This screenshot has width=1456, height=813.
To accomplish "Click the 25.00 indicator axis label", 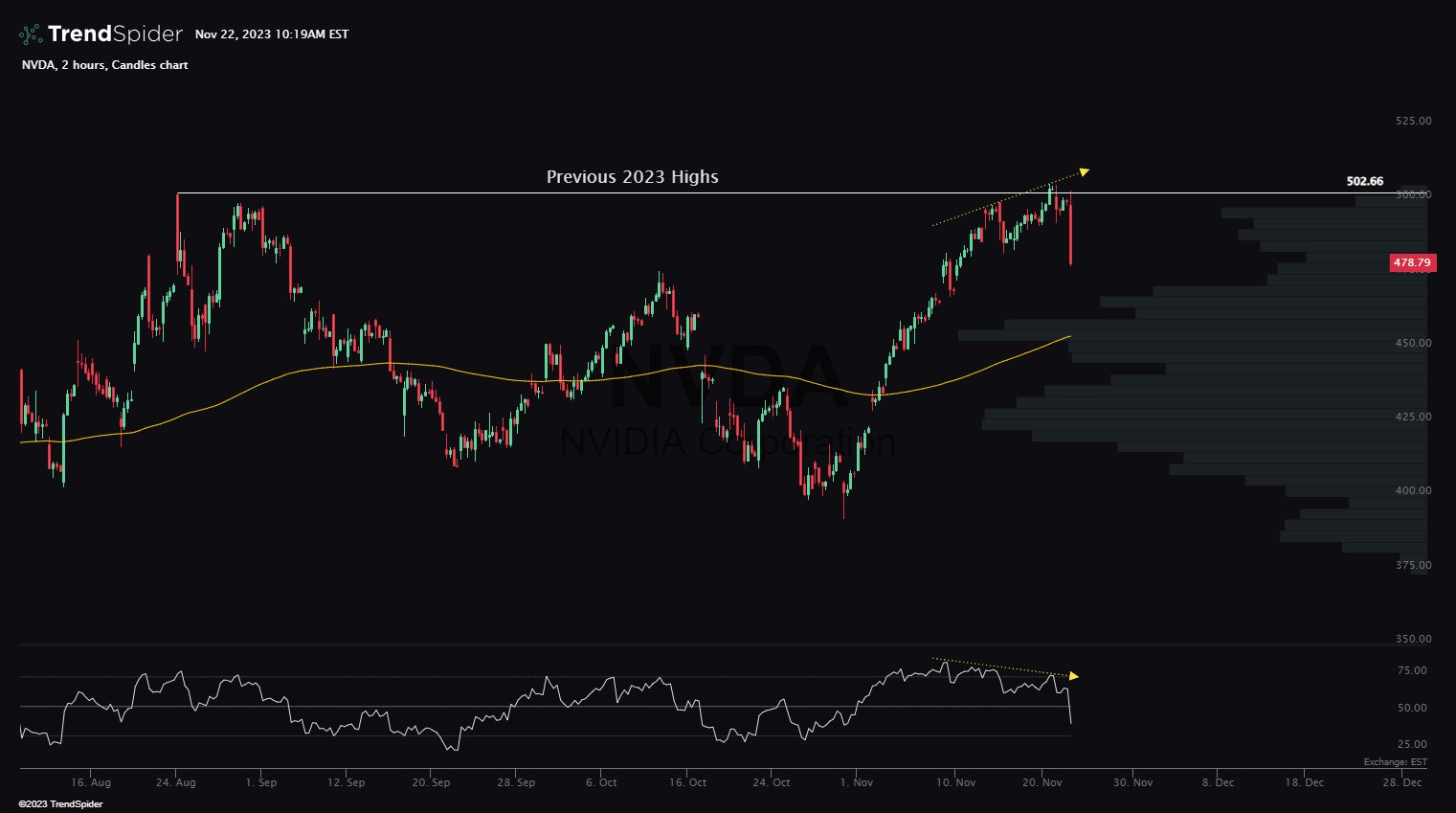I will click(1413, 744).
